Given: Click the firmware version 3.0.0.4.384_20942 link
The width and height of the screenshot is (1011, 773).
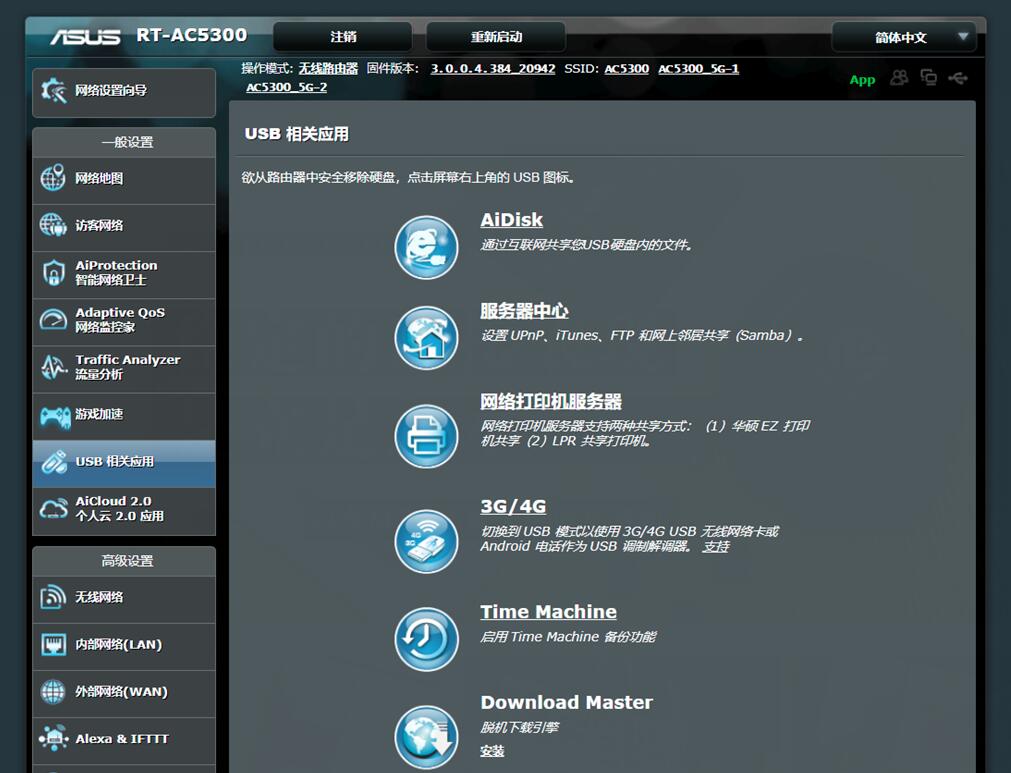Looking at the screenshot, I should click(x=492, y=70).
